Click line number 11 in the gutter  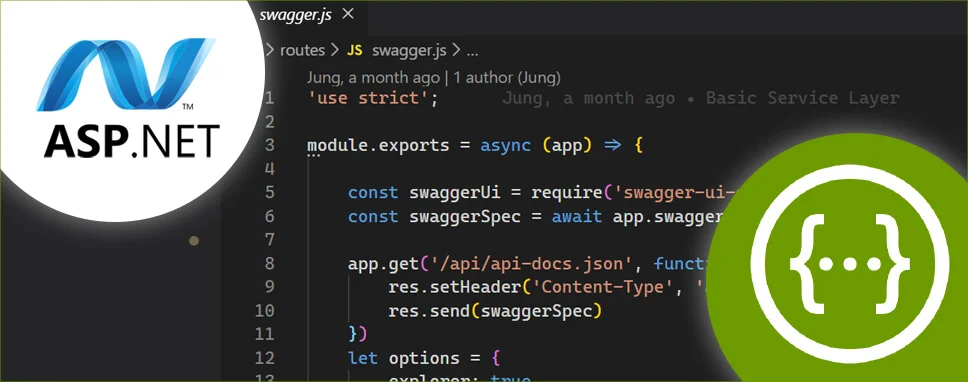tap(264, 334)
